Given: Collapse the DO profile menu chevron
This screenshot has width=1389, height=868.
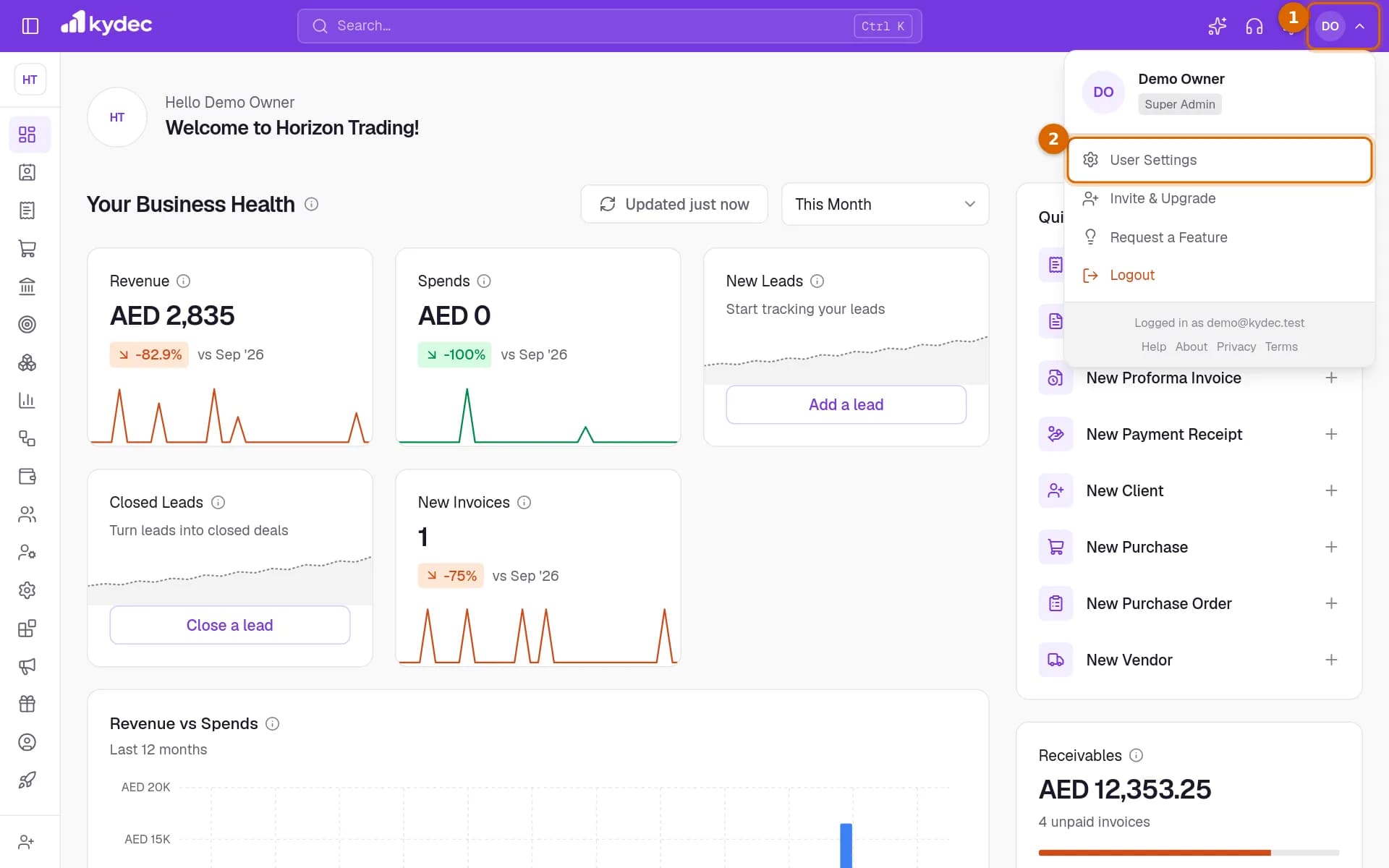Looking at the screenshot, I should pyautogui.click(x=1359, y=26).
